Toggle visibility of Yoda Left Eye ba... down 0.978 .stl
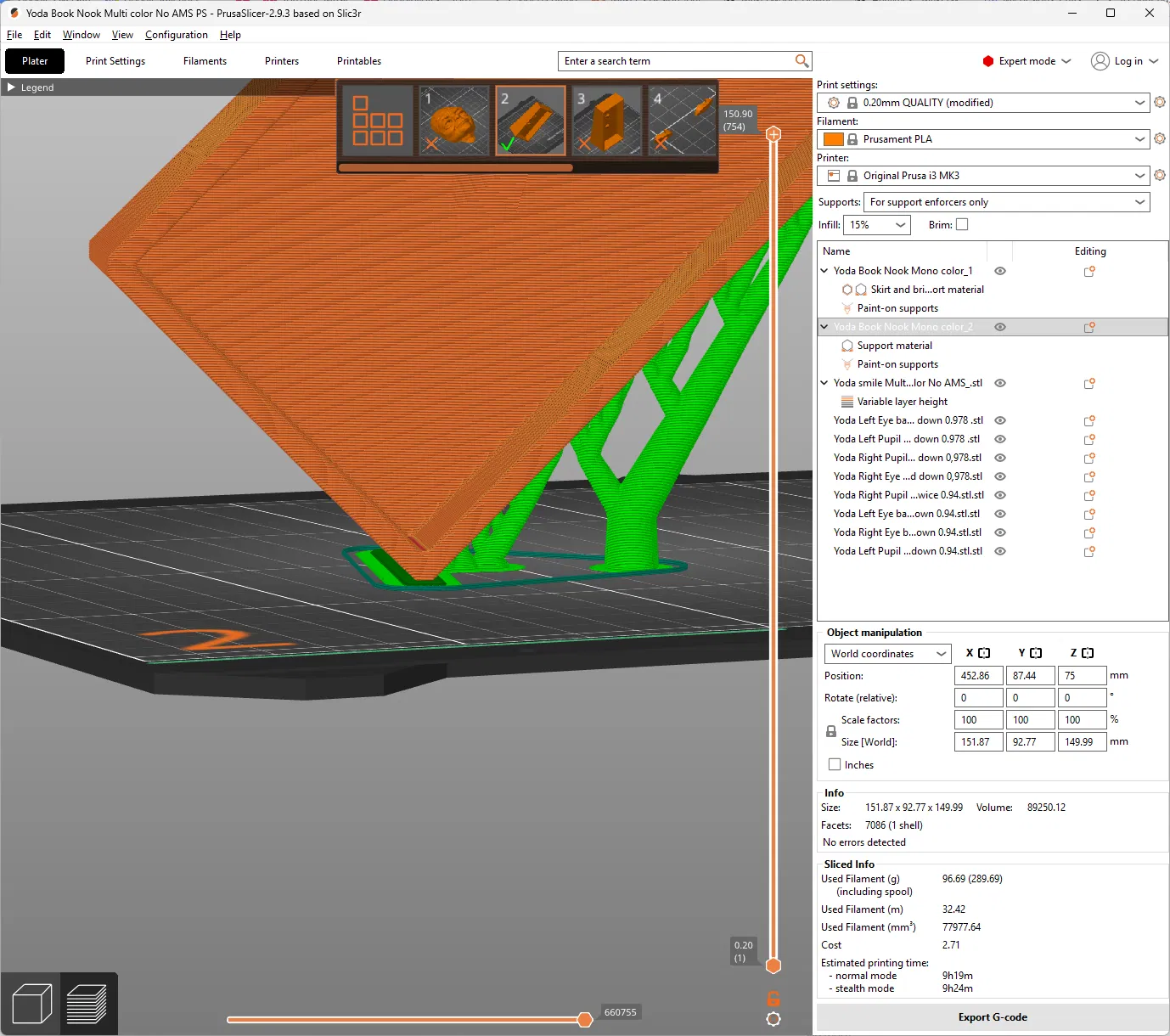 point(1000,420)
